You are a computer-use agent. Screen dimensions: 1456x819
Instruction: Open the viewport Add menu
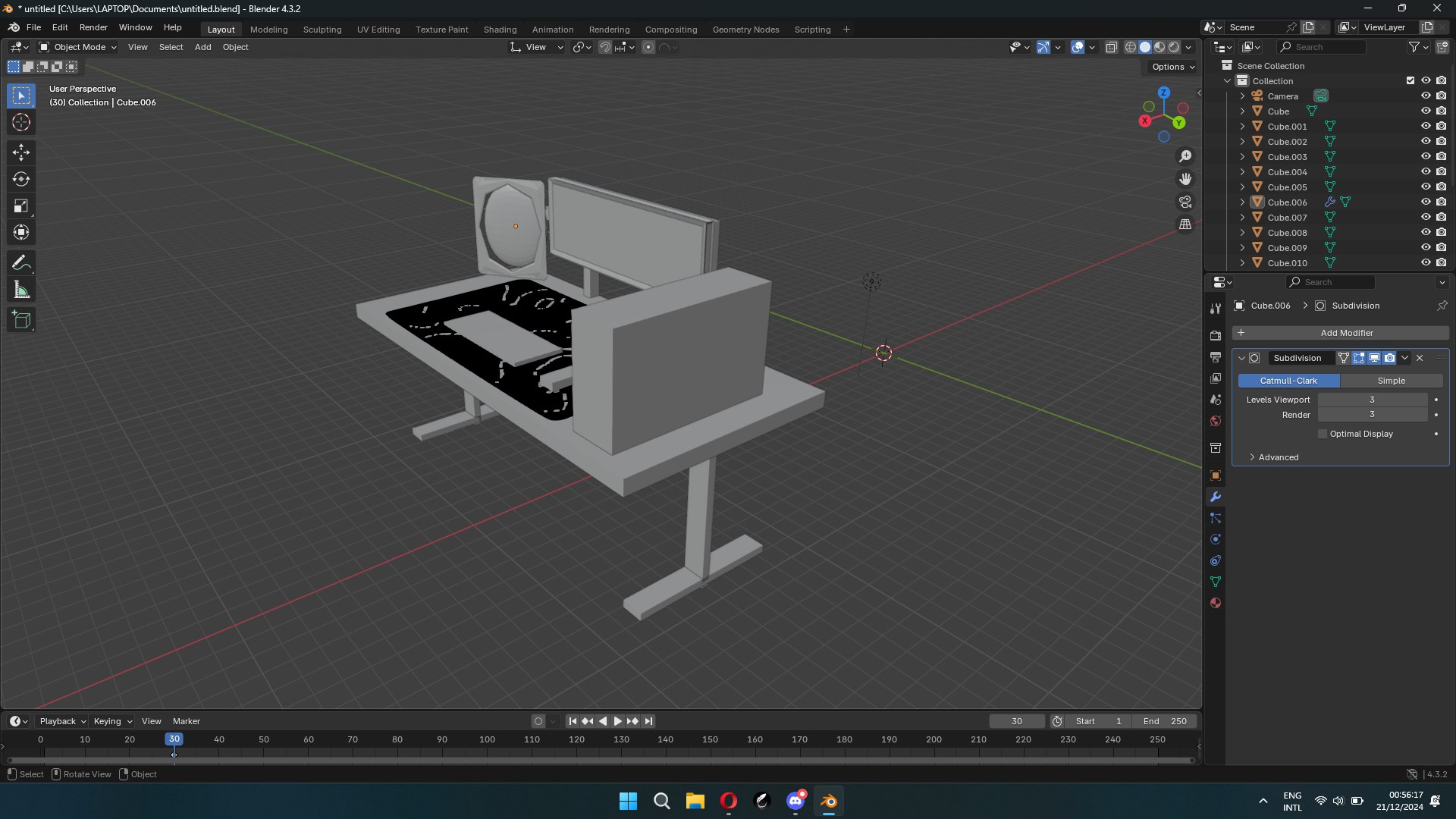(x=202, y=47)
